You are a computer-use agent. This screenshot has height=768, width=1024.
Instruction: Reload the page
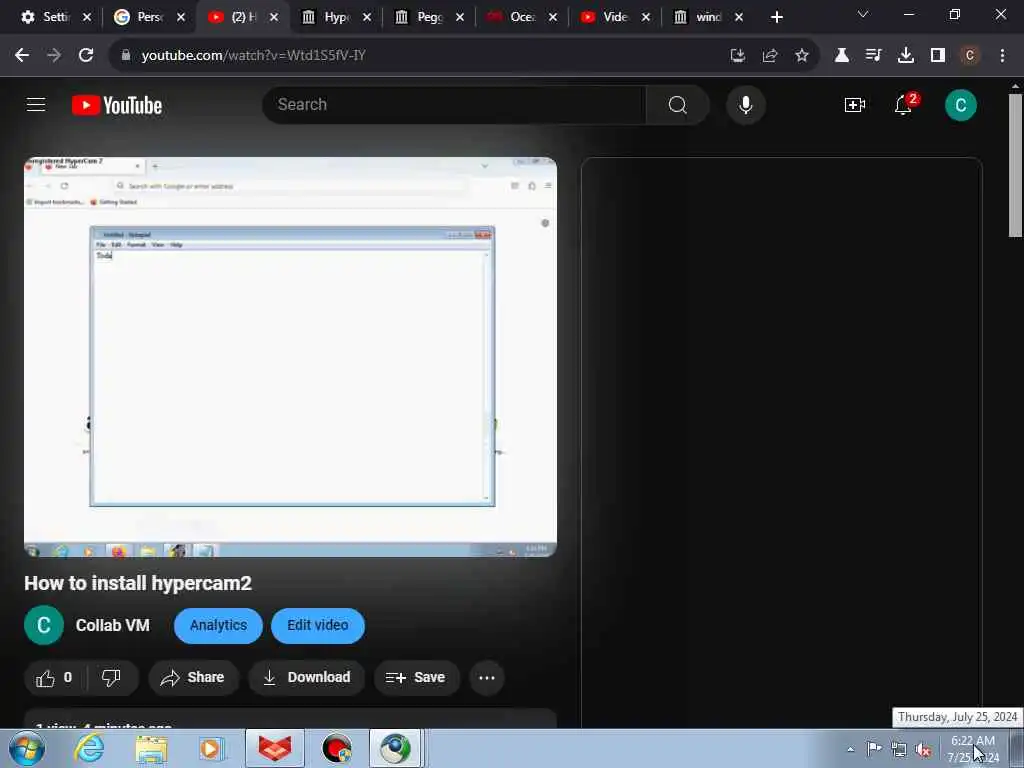point(86,56)
